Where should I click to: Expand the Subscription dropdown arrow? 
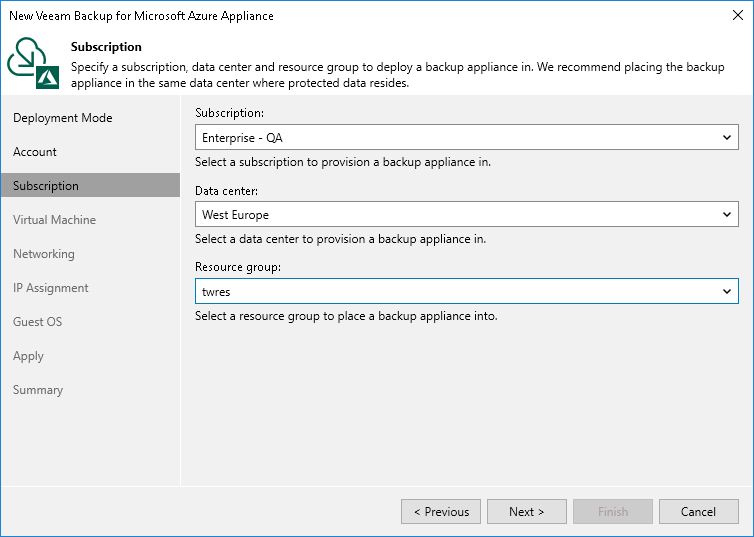tap(727, 138)
